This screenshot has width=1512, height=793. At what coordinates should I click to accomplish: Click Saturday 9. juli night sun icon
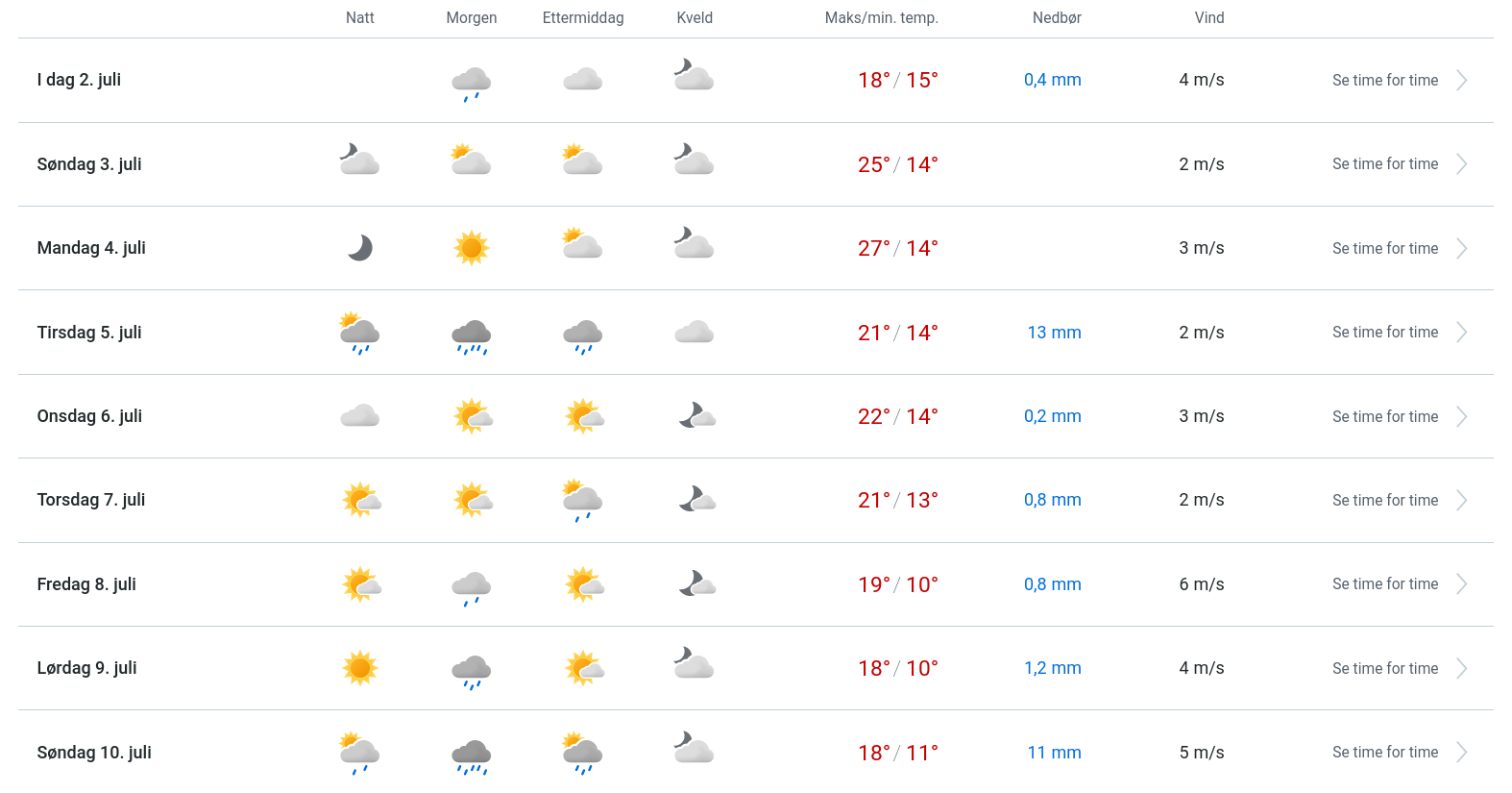pyautogui.click(x=360, y=668)
